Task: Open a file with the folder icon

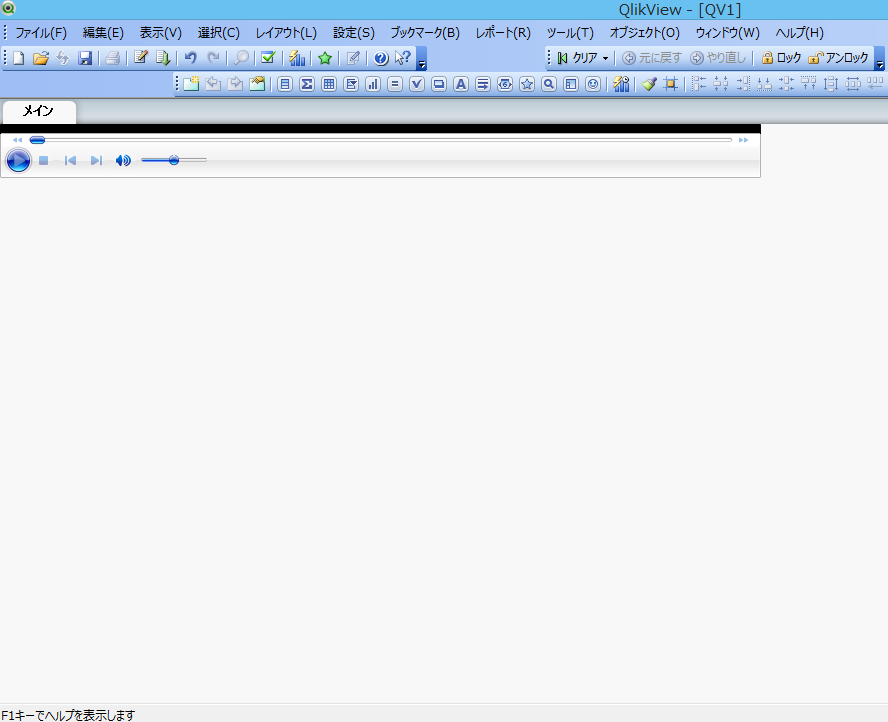Action: (x=41, y=58)
